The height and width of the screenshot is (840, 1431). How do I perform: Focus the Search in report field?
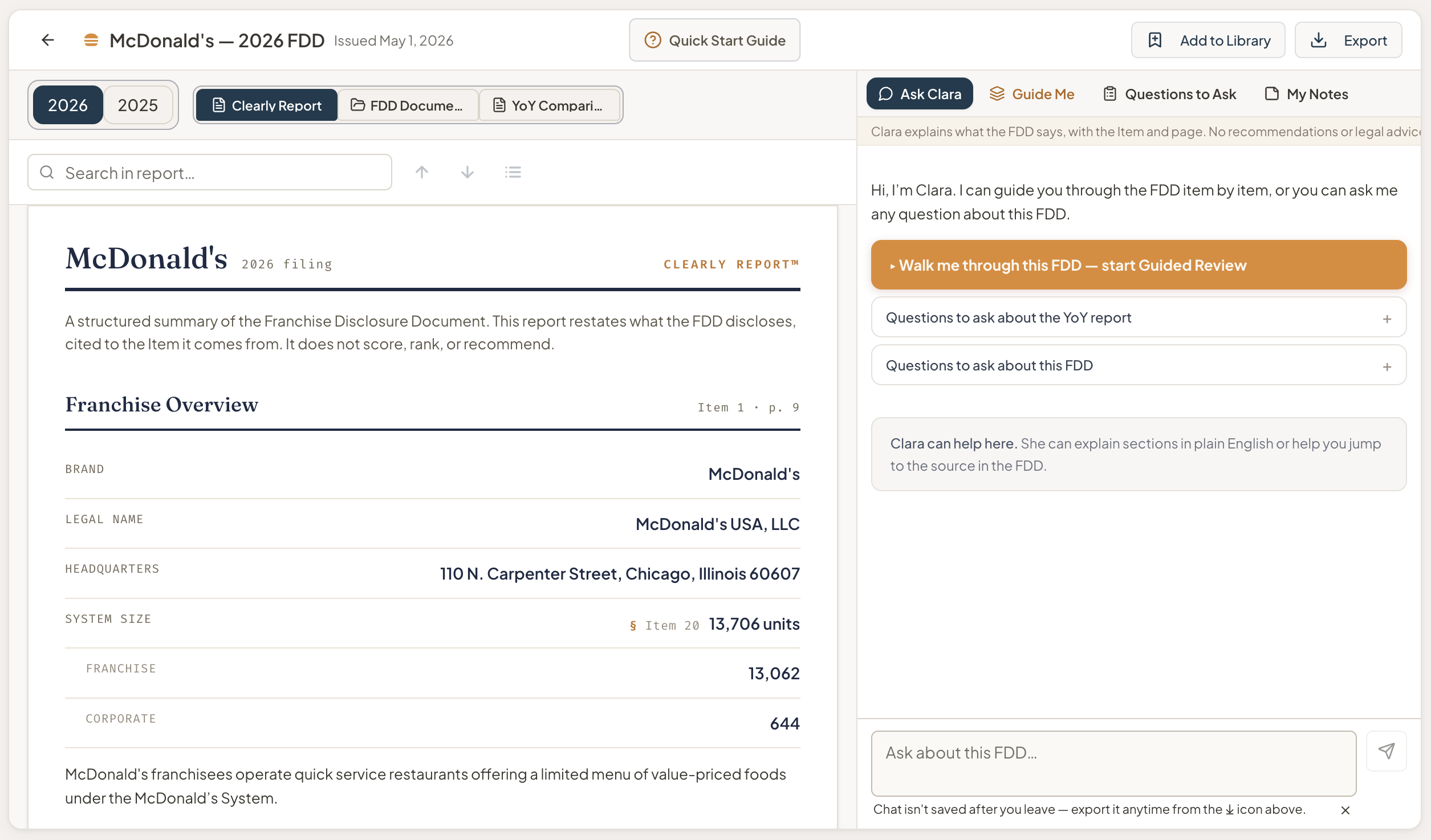click(x=210, y=172)
